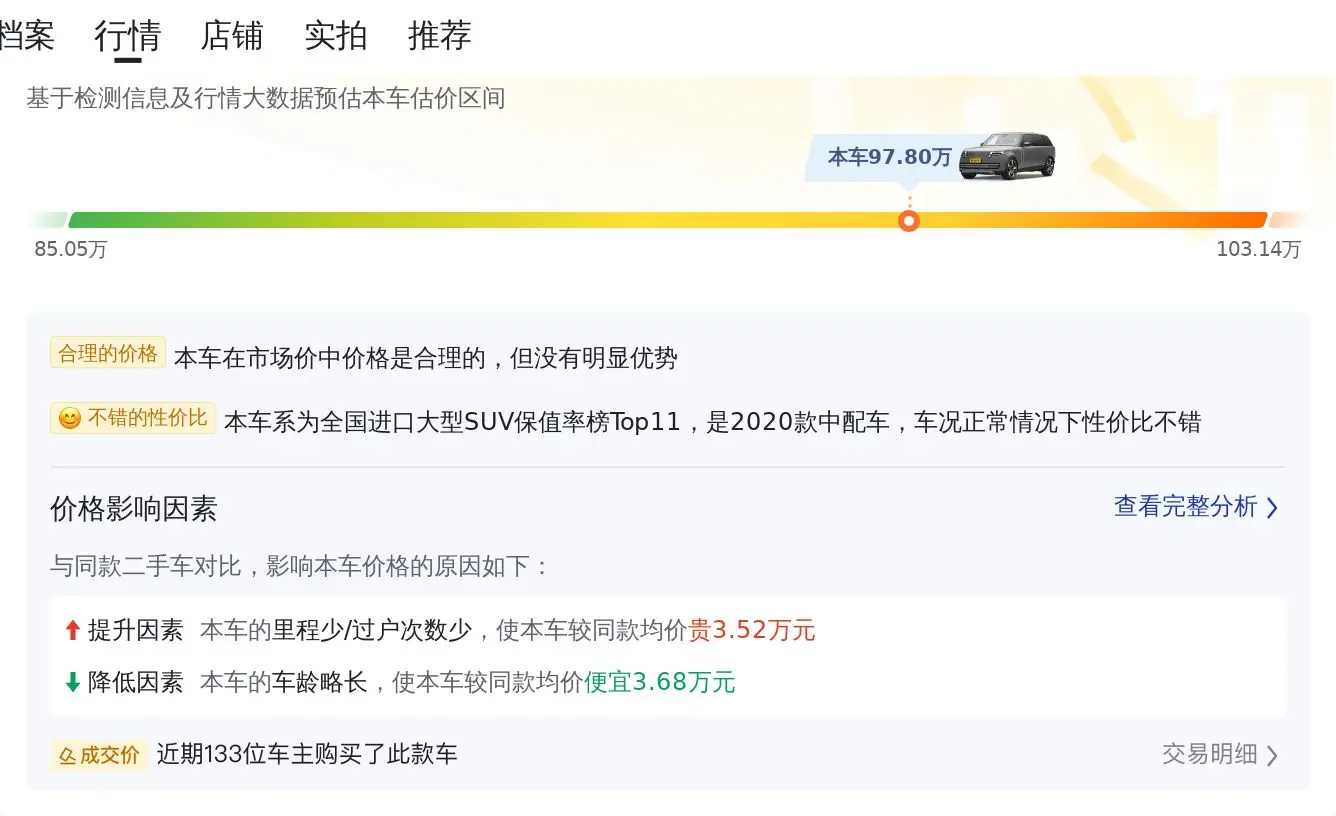
Task: Click the 合理的价格 tag
Action: (x=108, y=353)
